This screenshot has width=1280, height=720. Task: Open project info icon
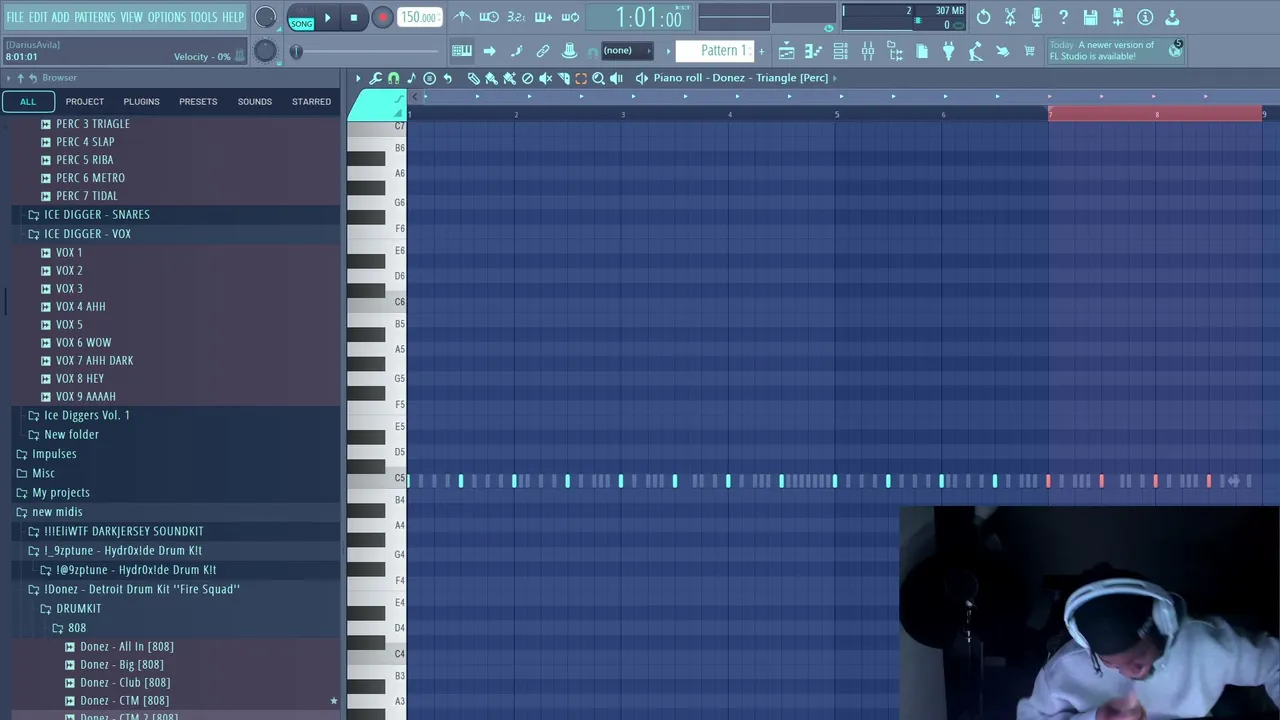point(1145,17)
